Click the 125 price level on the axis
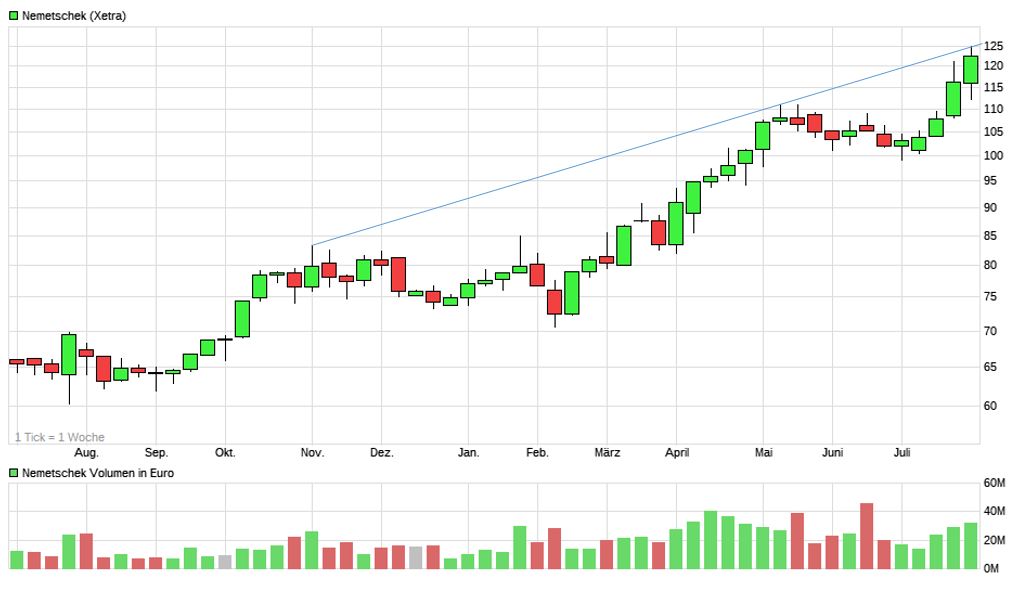This screenshot has height=600, width=1018. 993,46
